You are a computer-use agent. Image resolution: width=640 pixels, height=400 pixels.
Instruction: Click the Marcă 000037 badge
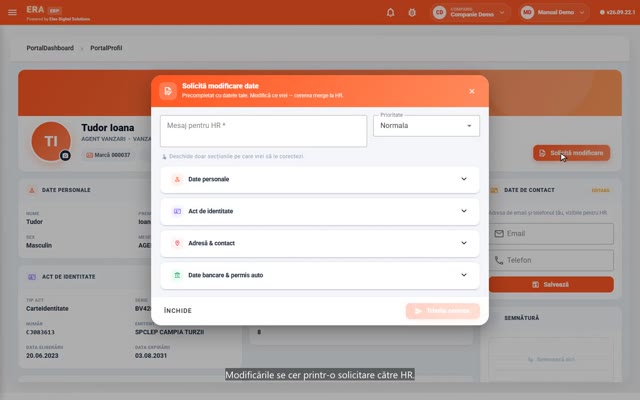pos(108,155)
